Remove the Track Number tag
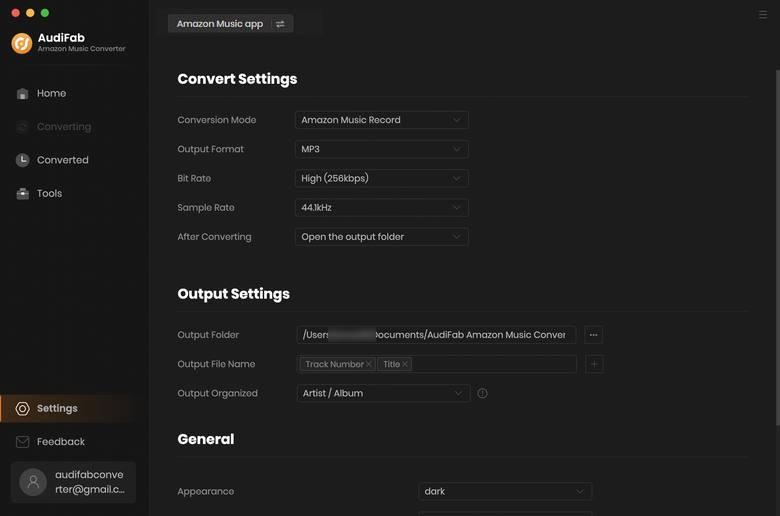780x516 pixels. [x=369, y=364]
